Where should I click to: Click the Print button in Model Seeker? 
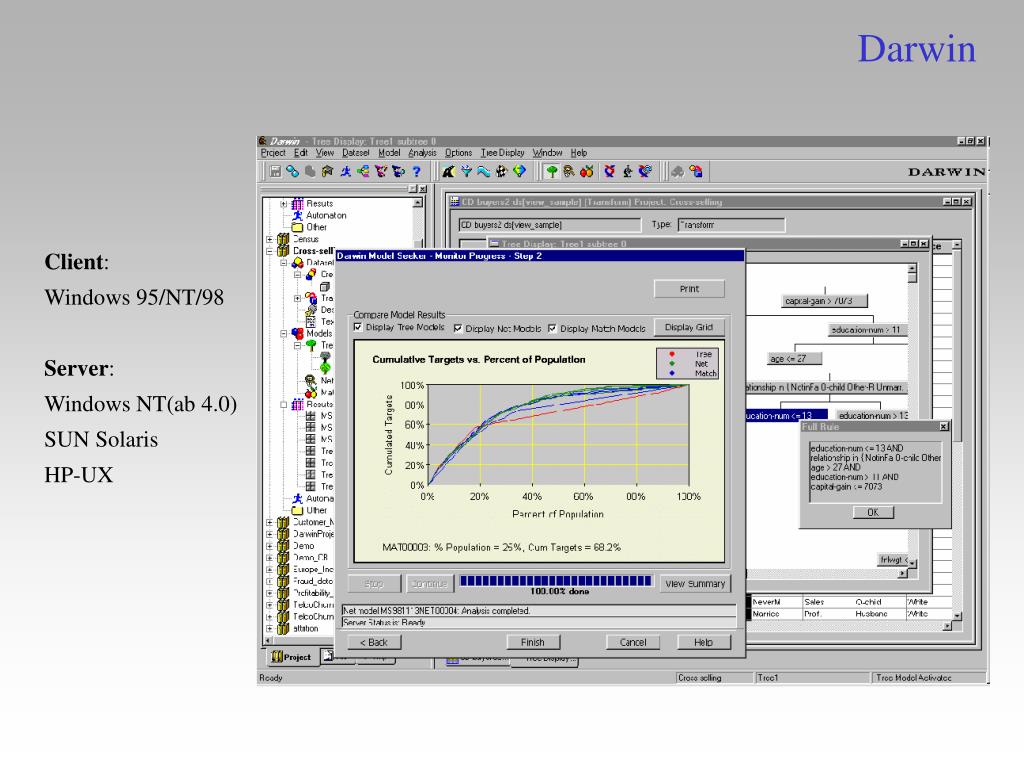click(x=689, y=289)
